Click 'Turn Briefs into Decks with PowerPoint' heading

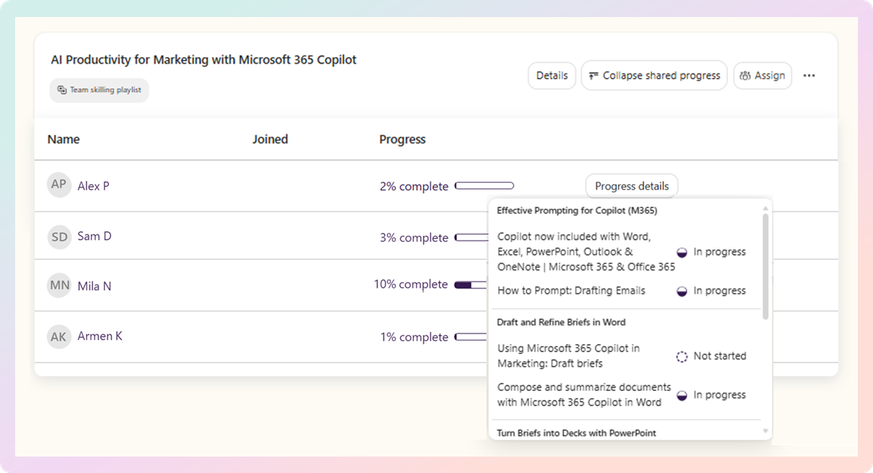(x=576, y=433)
